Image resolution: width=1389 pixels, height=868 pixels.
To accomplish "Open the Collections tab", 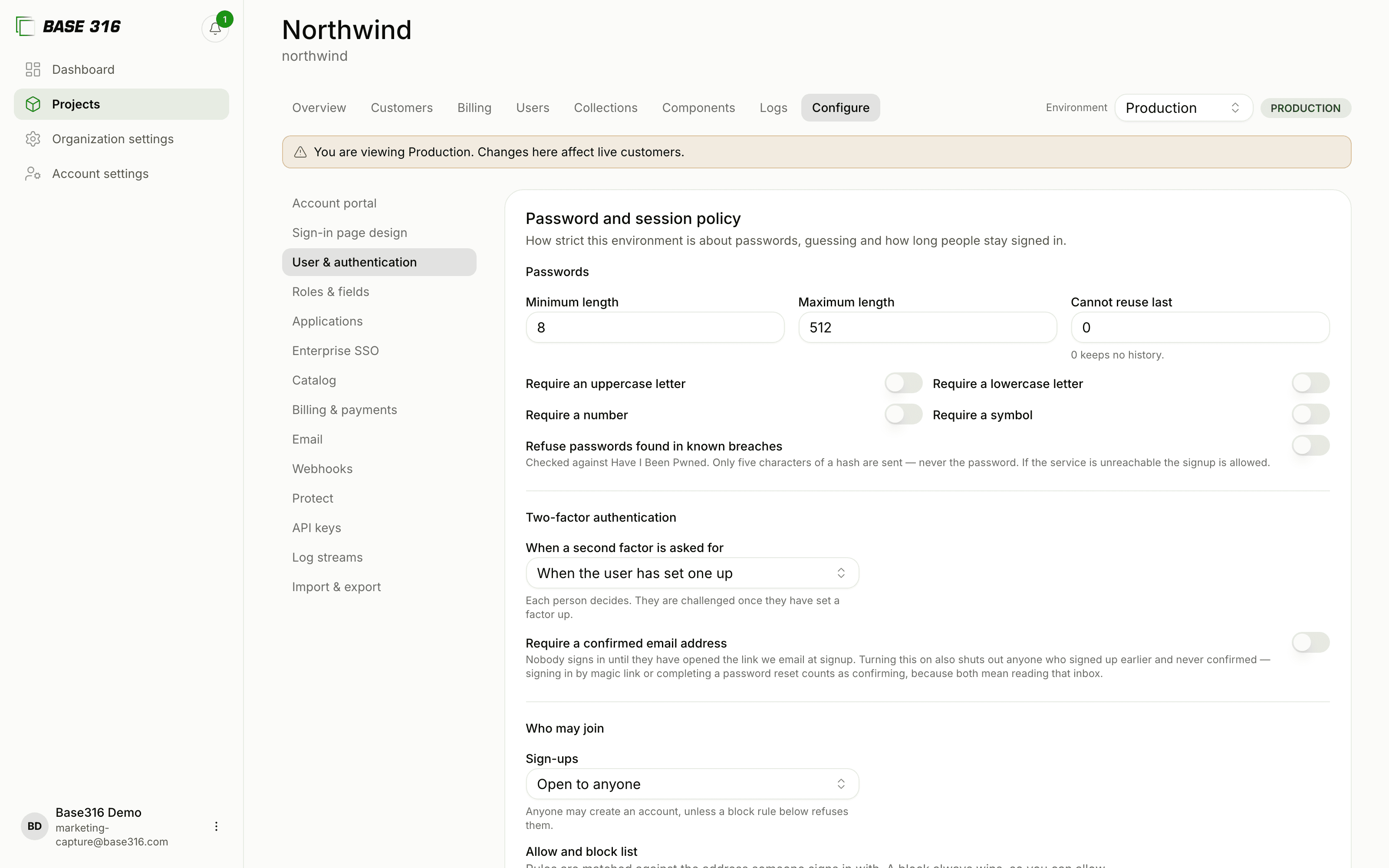I will pos(606,108).
